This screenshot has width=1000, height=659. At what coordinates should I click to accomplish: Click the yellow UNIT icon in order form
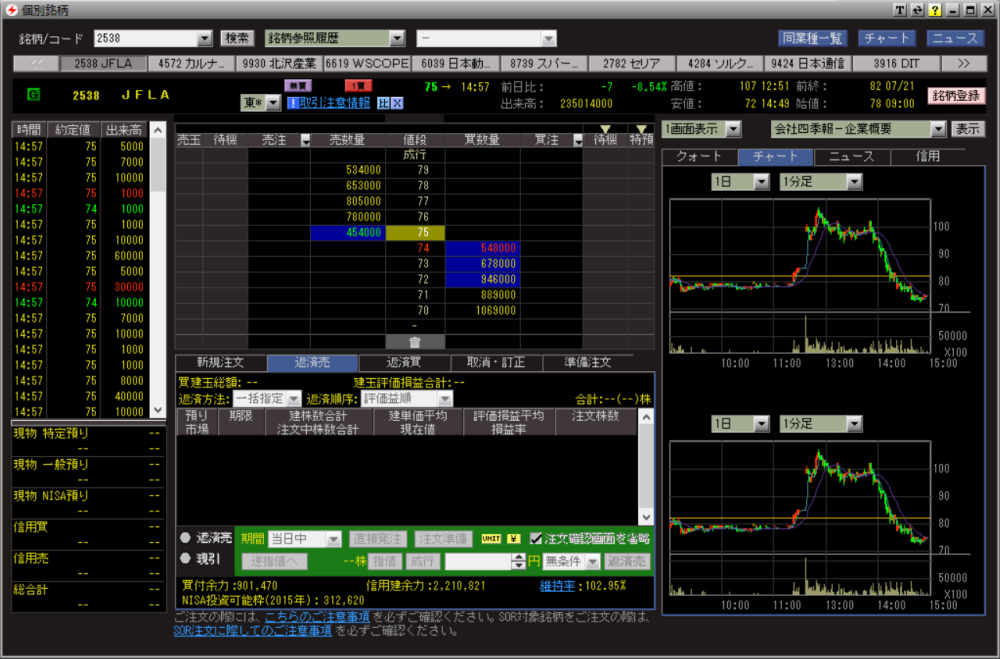click(492, 538)
